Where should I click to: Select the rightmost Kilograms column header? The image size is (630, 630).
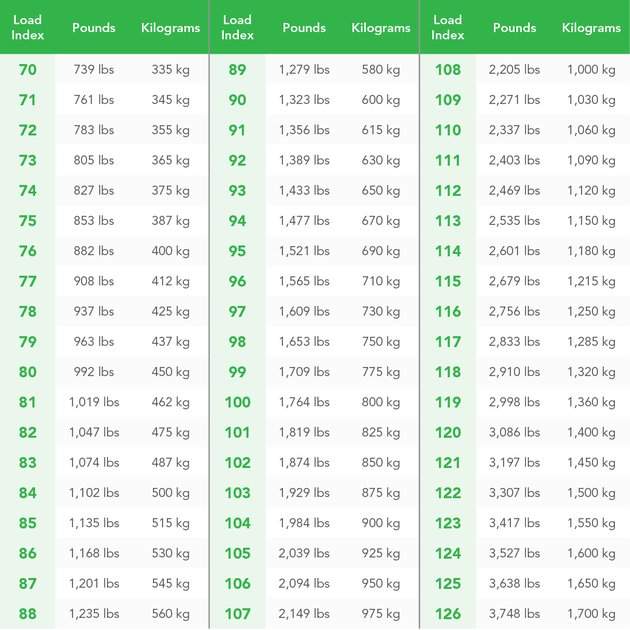coord(591,27)
